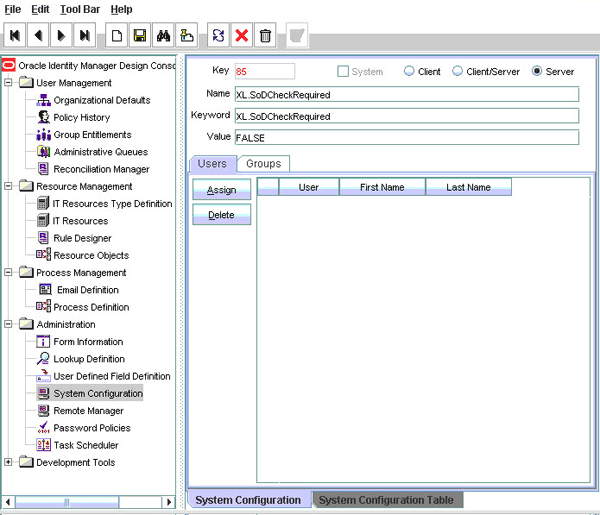Sort by the Last Name column header
The image size is (600, 515).
[468, 187]
